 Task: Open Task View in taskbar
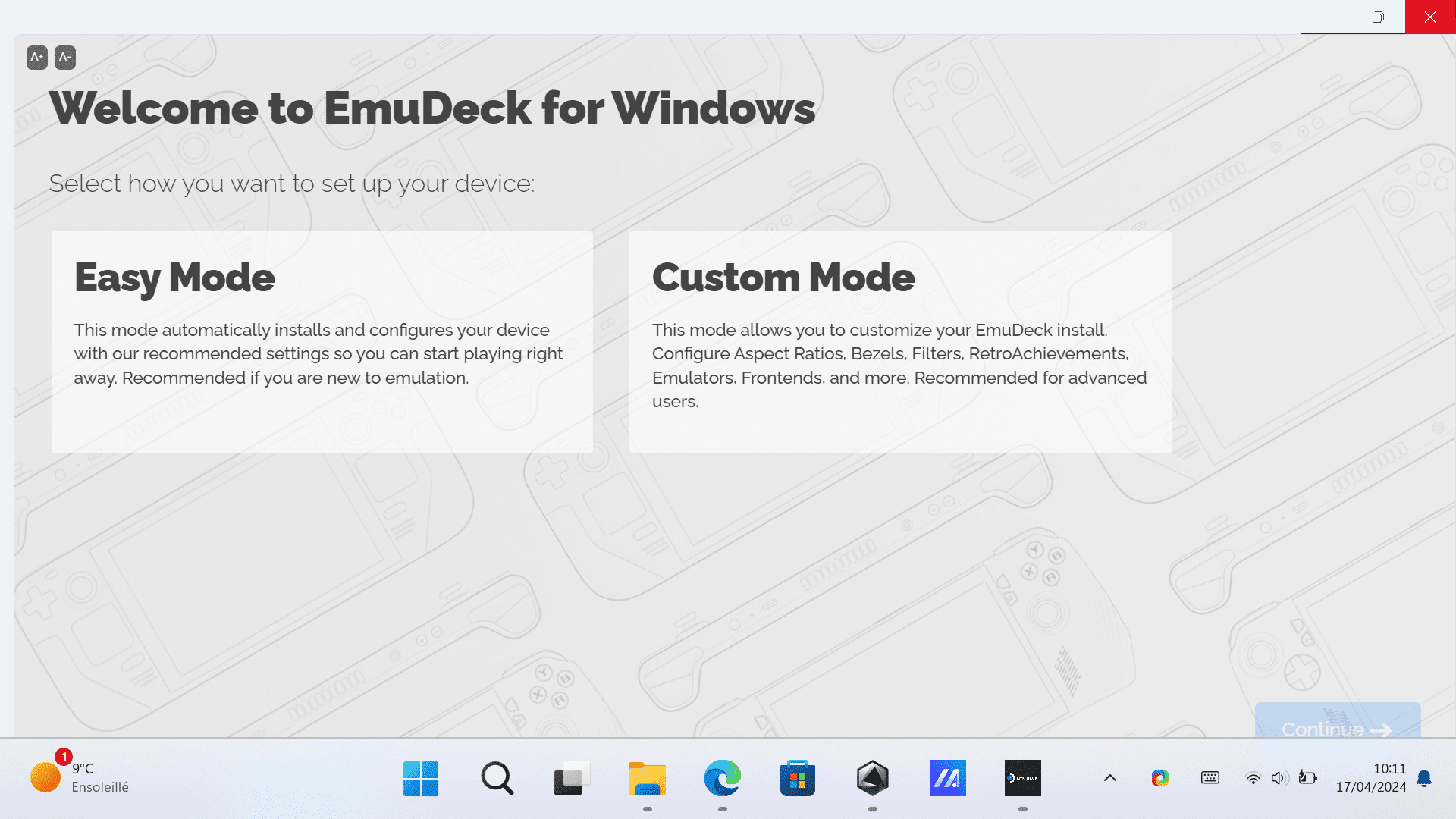click(572, 778)
